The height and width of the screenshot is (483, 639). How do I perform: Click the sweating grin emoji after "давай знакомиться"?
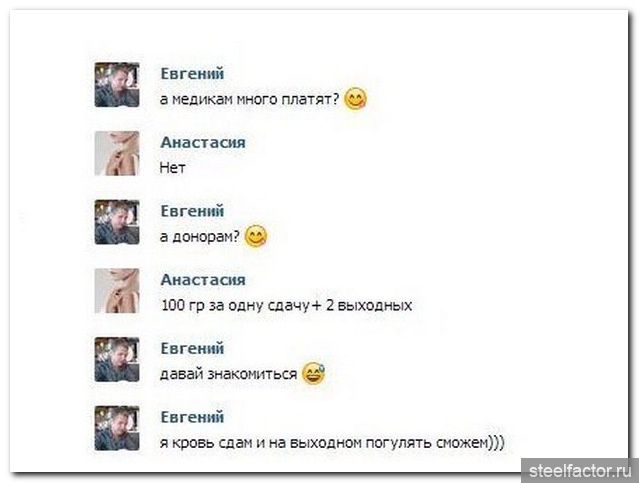tap(313, 373)
